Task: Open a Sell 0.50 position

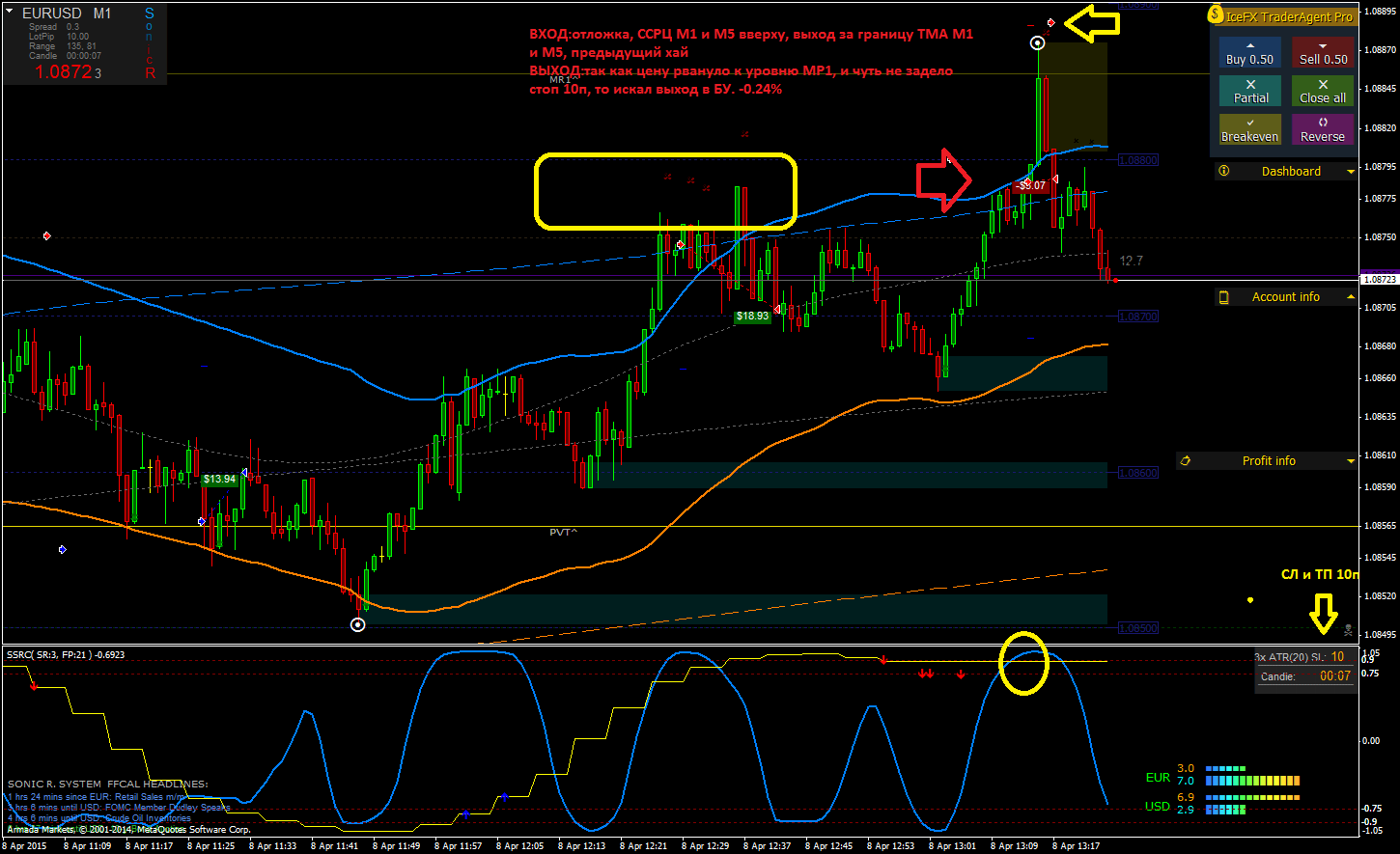Action: [1323, 53]
